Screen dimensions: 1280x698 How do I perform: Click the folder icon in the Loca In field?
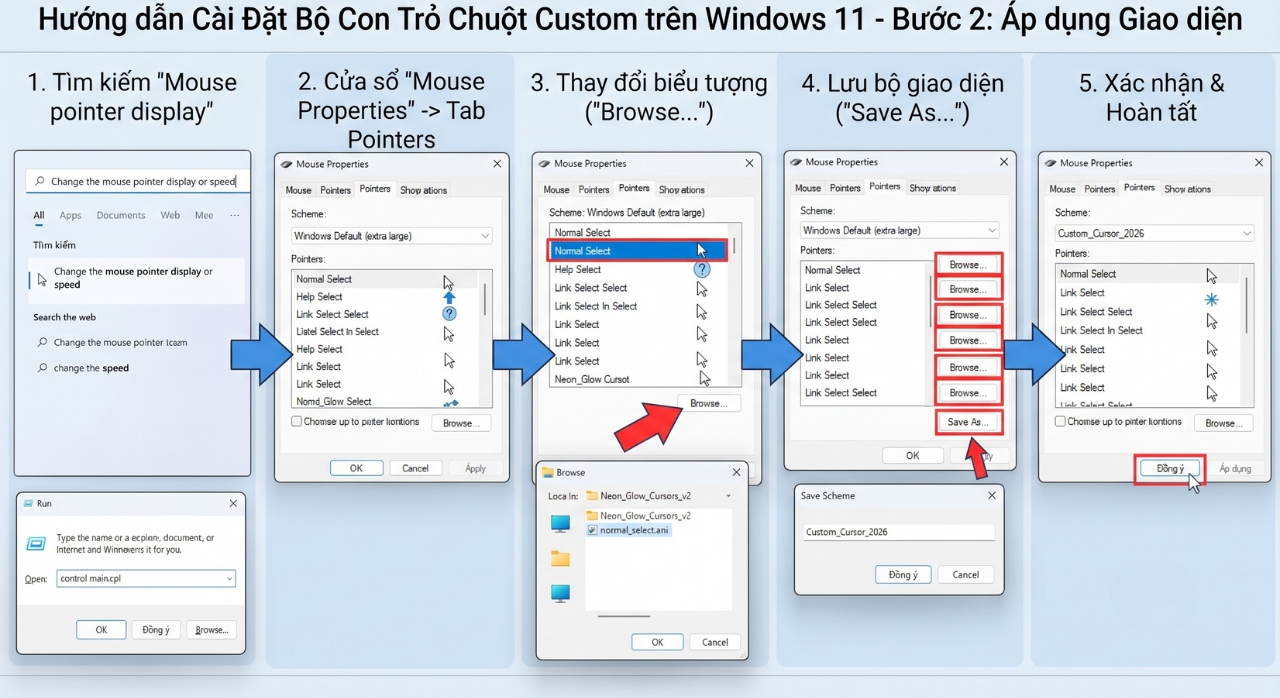(592, 496)
